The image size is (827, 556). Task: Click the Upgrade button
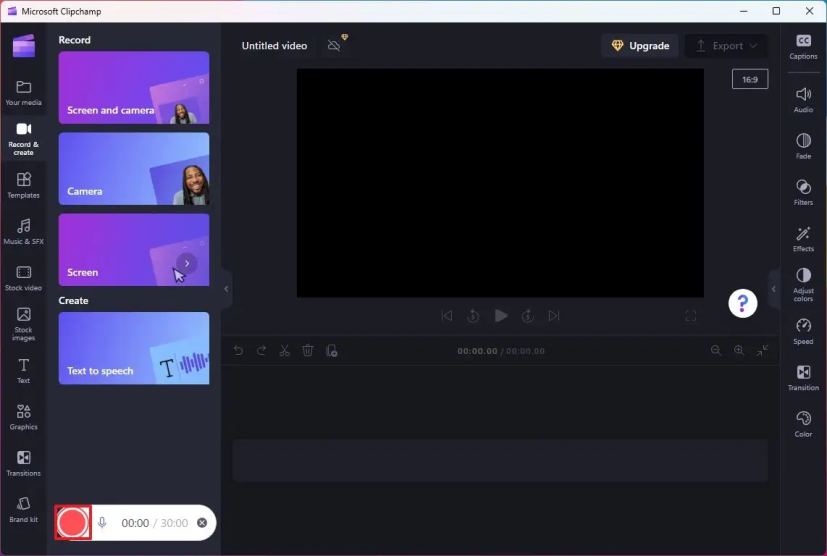pos(640,46)
